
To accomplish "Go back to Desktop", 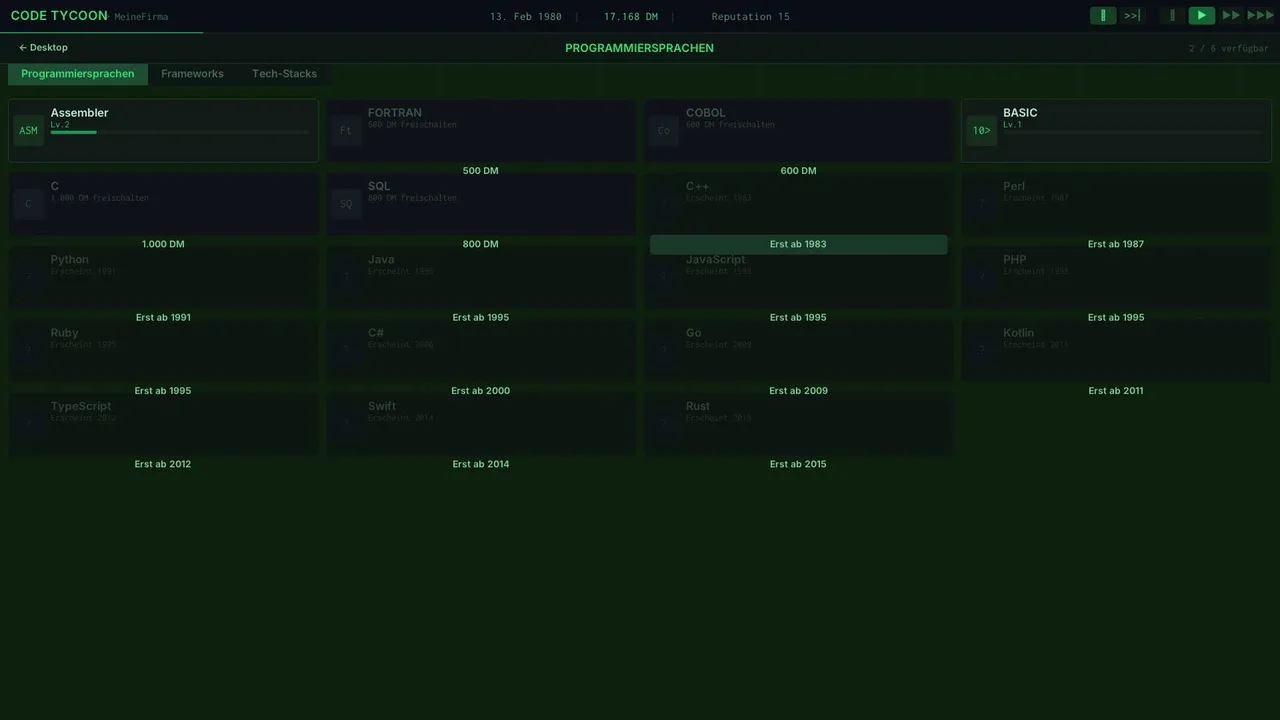I will click(x=43, y=48).
